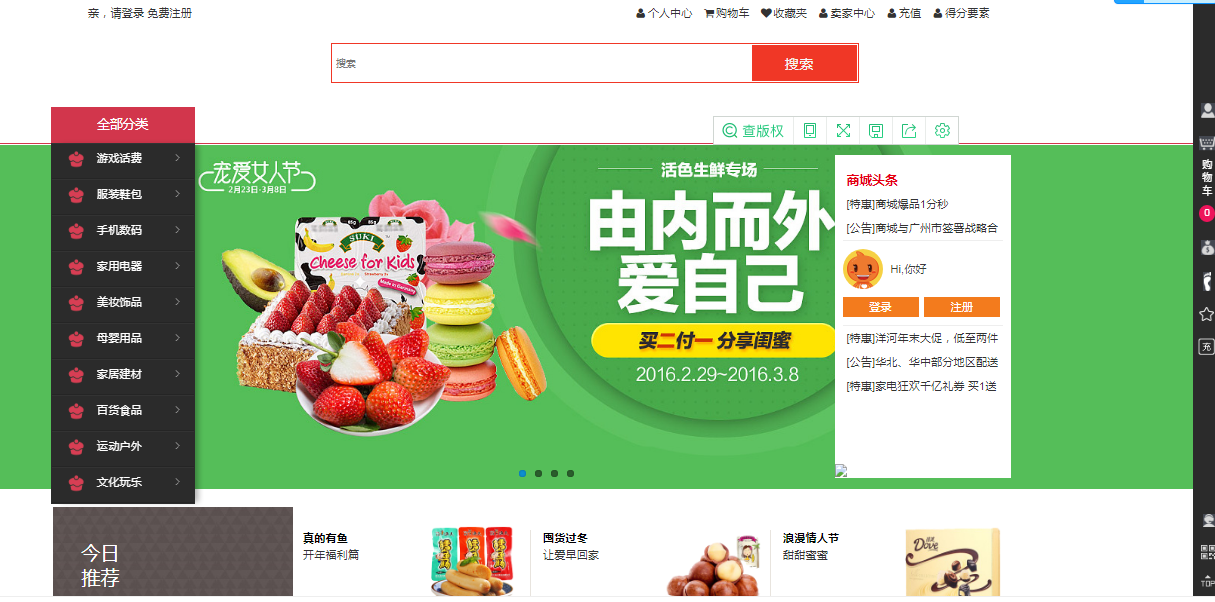Image resolution: width=1215 pixels, height=602 pixels.
Task: Expand the 手机数码 category chevron
Action: pos(177,230)
